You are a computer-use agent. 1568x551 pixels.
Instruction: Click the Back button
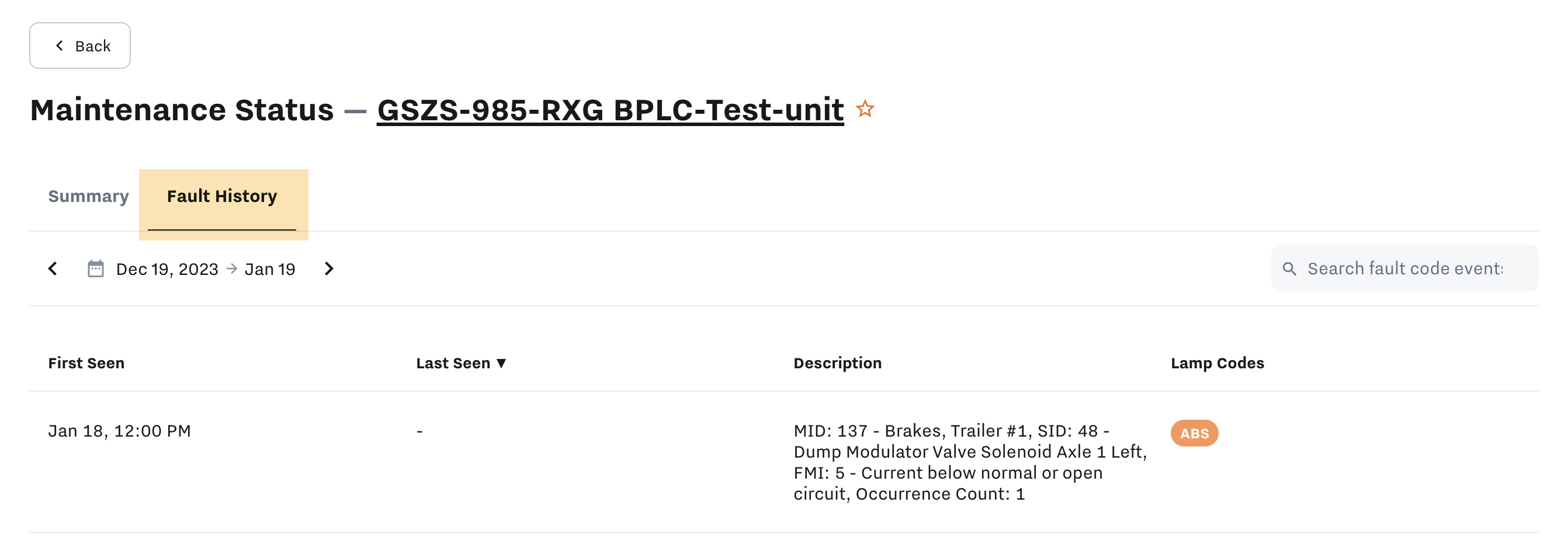79,46
